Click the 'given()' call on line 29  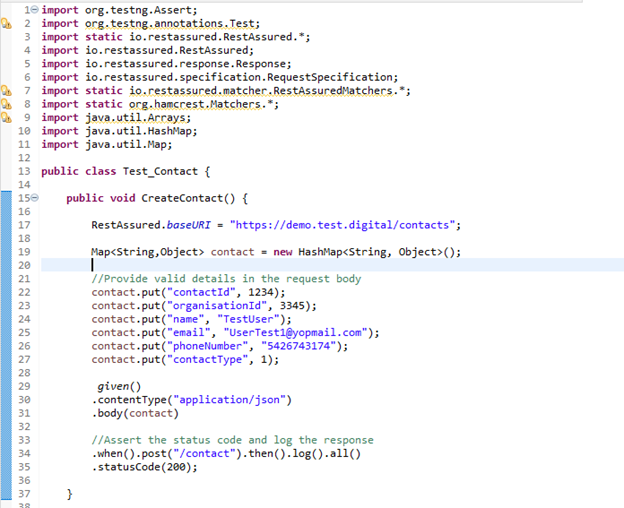[x=119, y=386]
